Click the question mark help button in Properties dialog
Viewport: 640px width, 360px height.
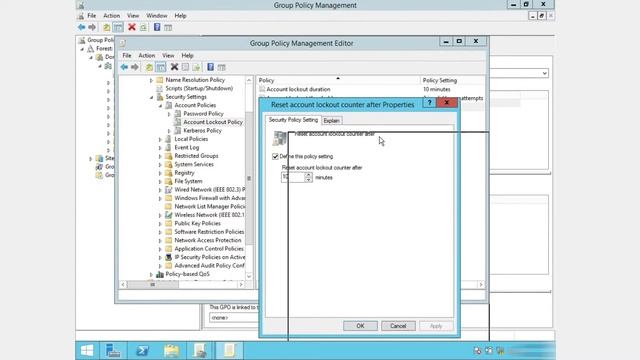(x=429, y=102)
